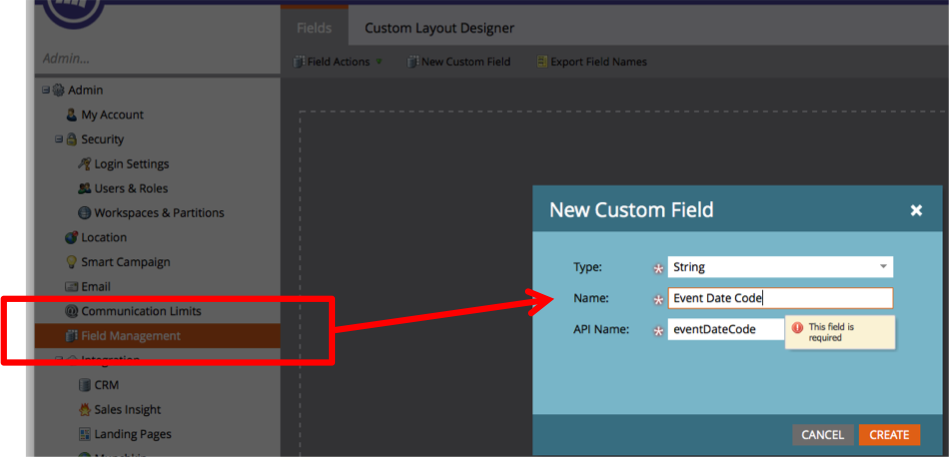The image size is (949, 457).
Task: Click the CREATE button
Action: click(x=889, y=435)
